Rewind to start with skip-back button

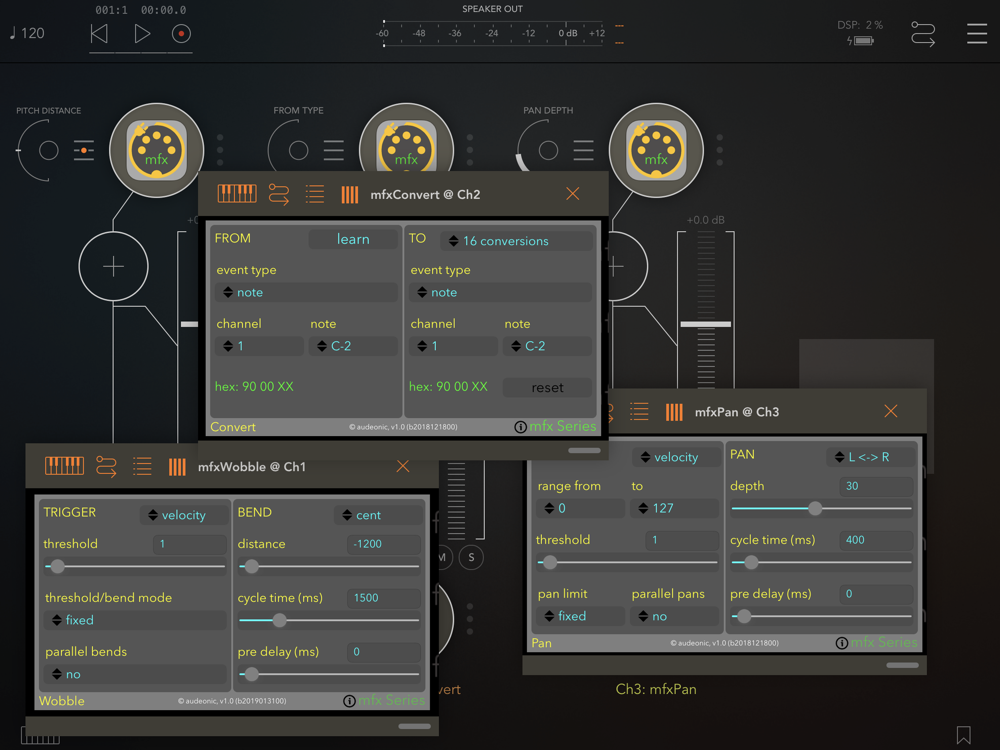99,33
